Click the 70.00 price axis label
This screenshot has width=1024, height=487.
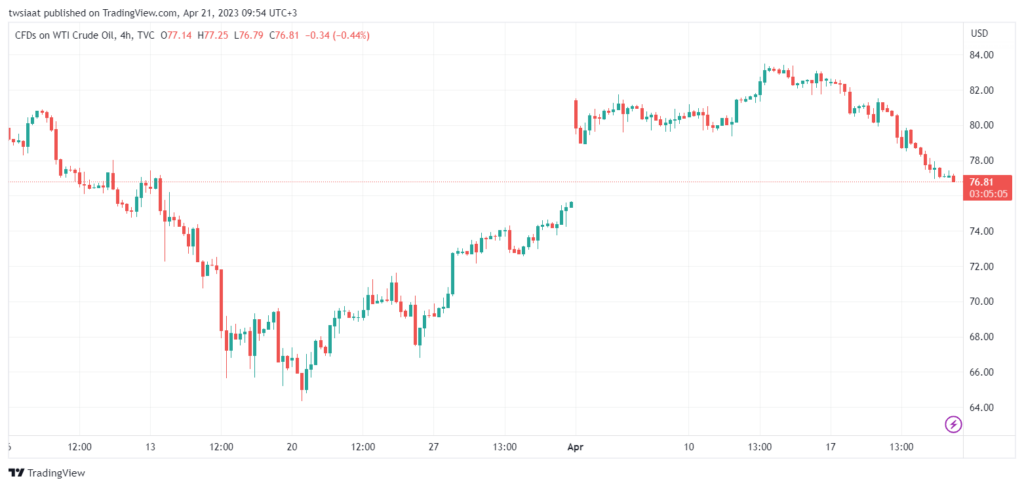pos(981,301)
